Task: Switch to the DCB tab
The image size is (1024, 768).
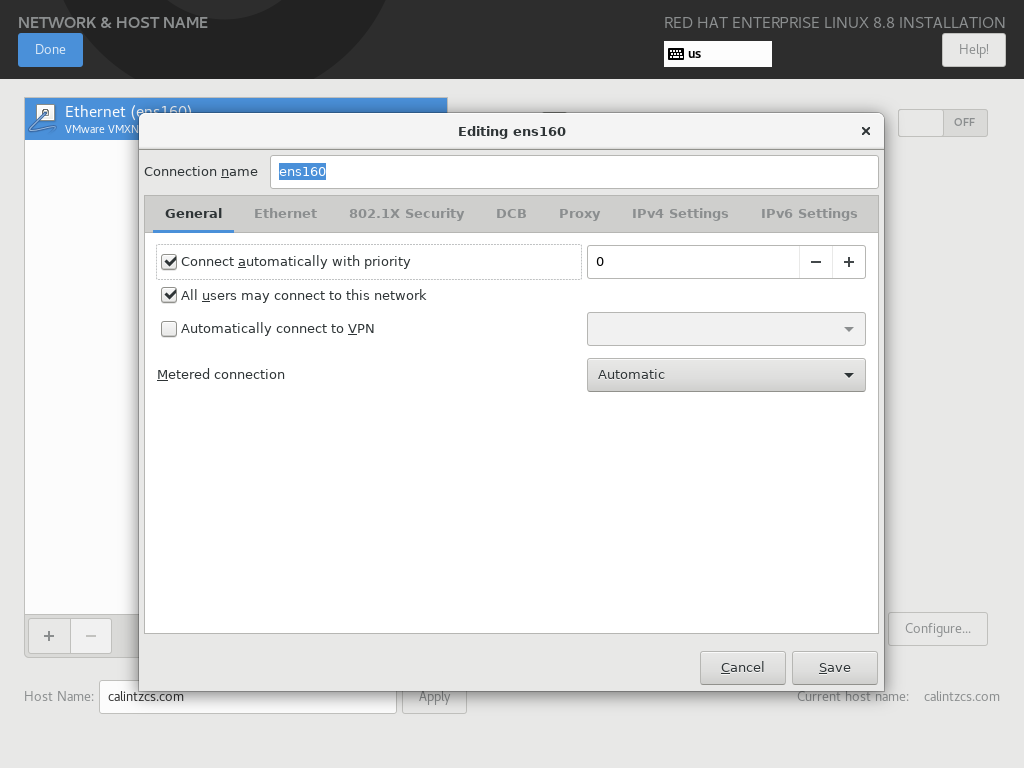Action: [x=511, y=214]
